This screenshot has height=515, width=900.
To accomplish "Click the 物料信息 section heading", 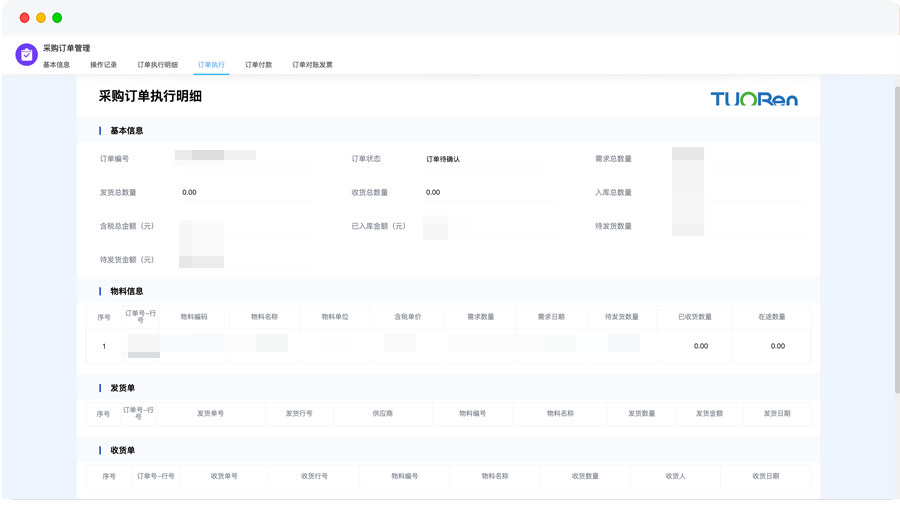I will click(x=127, y=292).
